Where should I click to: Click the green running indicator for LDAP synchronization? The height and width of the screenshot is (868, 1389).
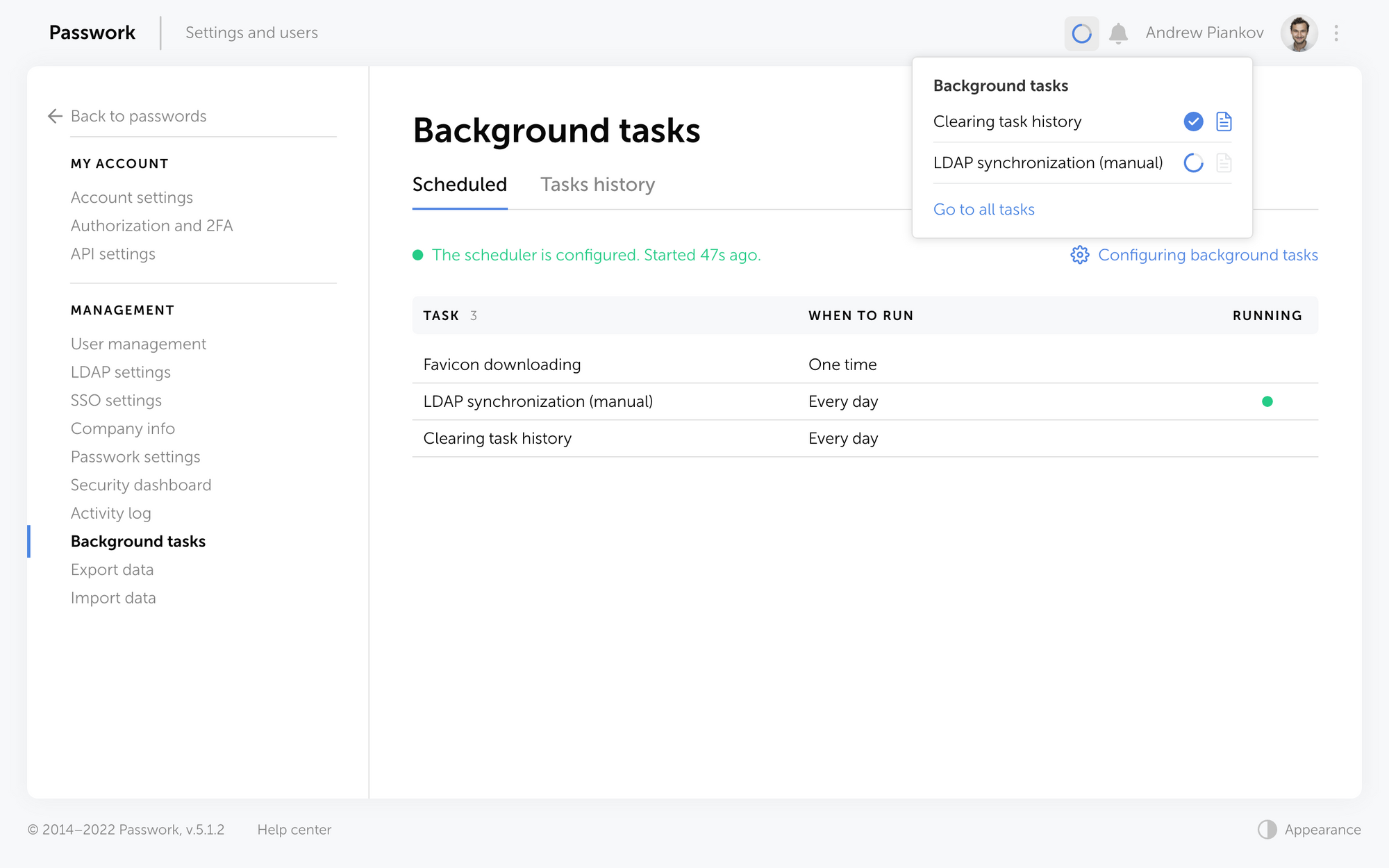(1267, 401)
